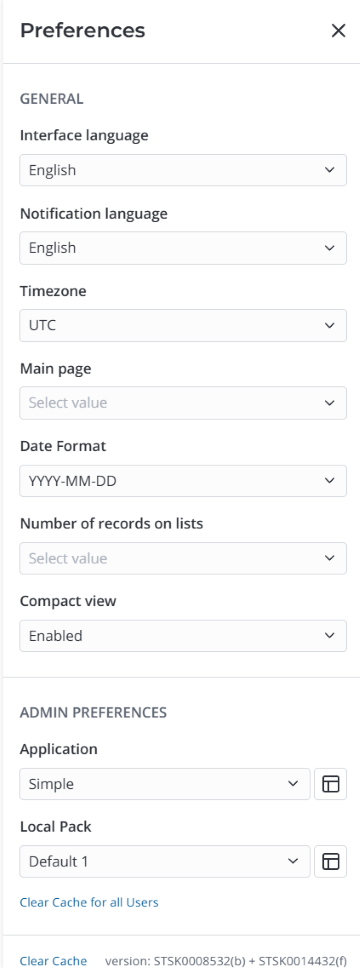Click chevron arrow in Date Format field
The width and height of the screenshot is (360, 968).
(x=330, y=480)
